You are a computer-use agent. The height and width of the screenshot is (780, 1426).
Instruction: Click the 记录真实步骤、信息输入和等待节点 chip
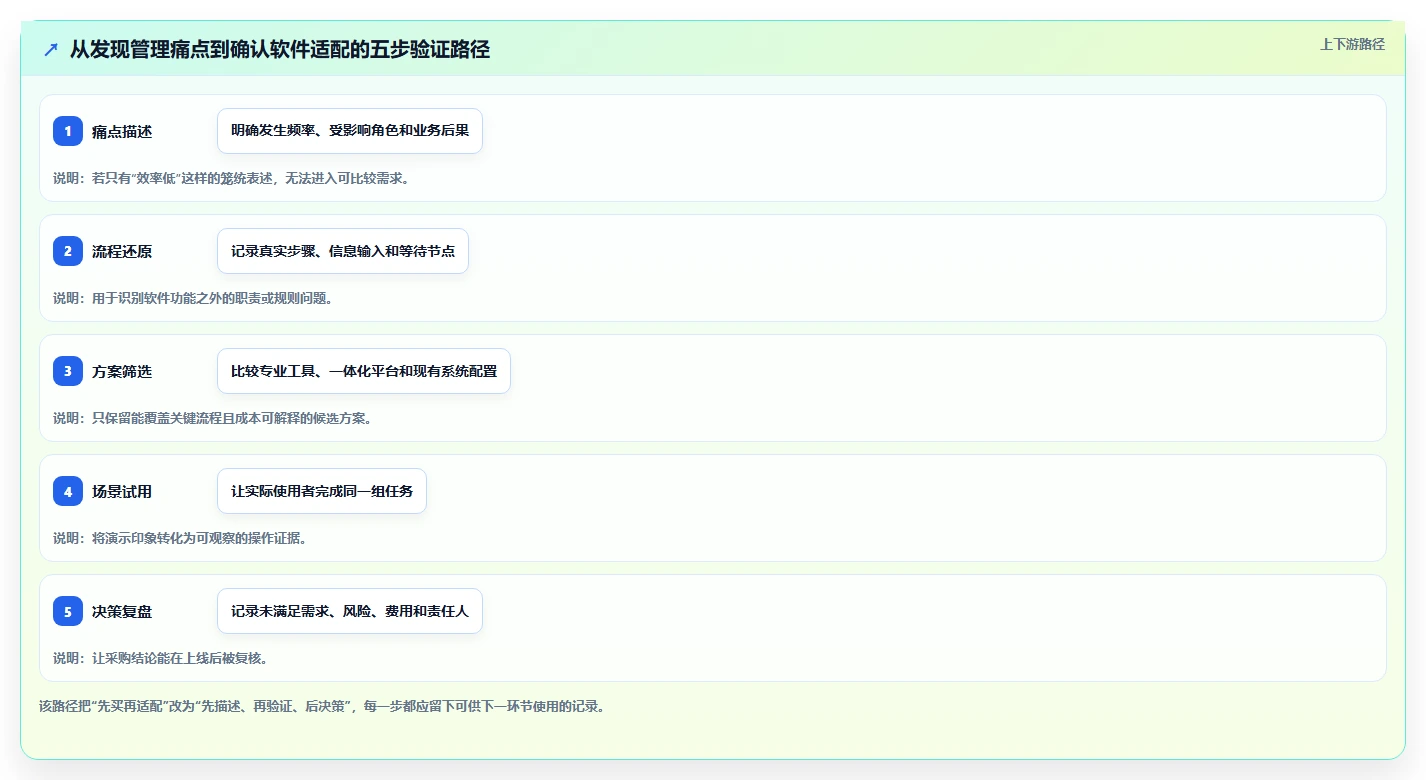(343, 251)
